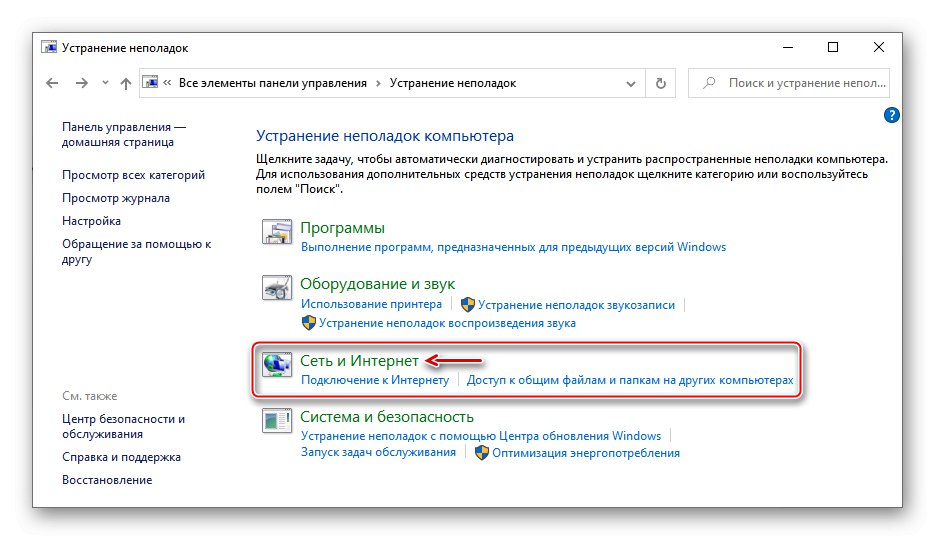Click the Hardware and Sound category icon
The height and width of the screenshot is (540, 935).
(276, 289)
